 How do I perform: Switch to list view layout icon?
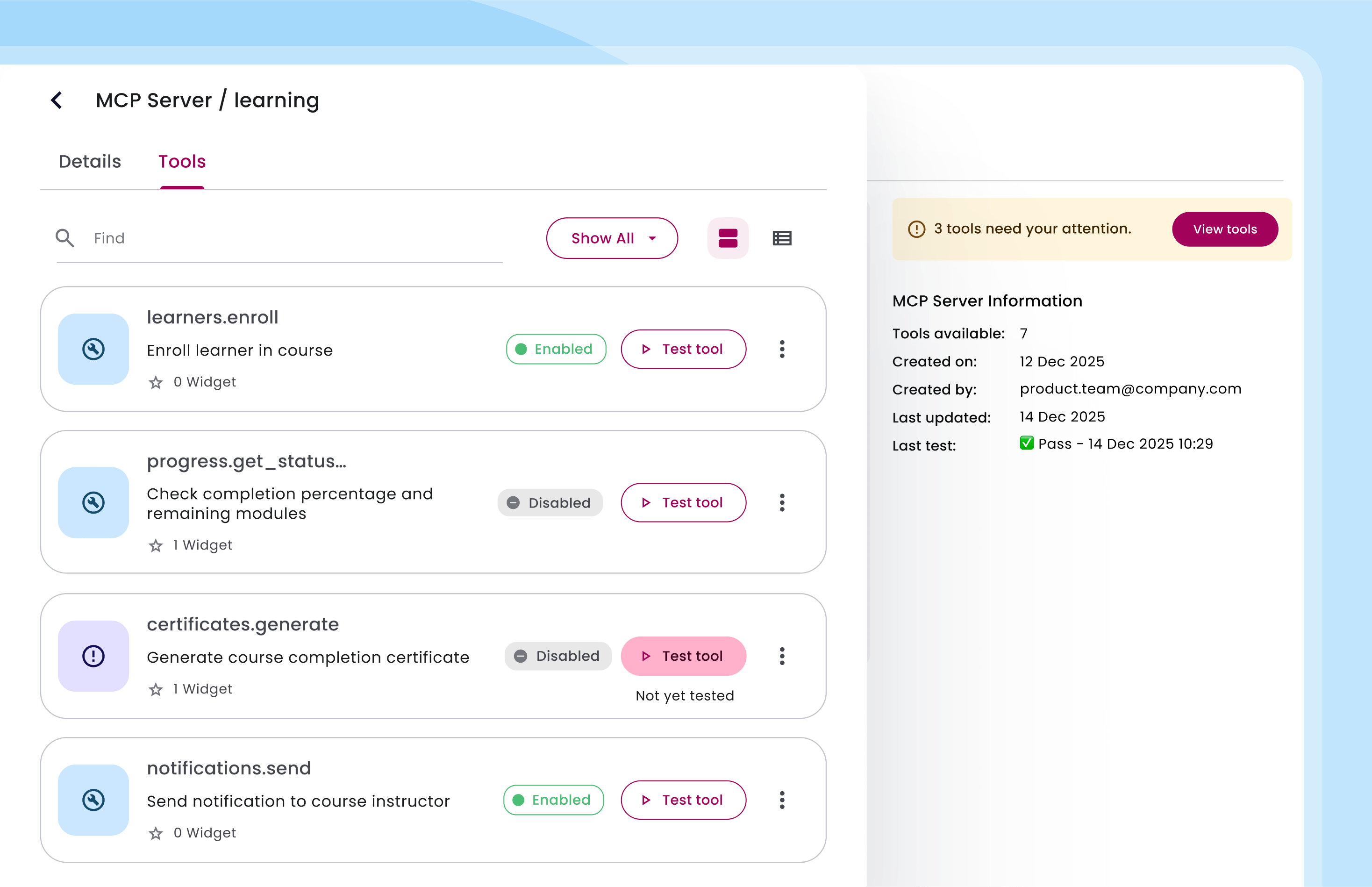click(782, 238)
